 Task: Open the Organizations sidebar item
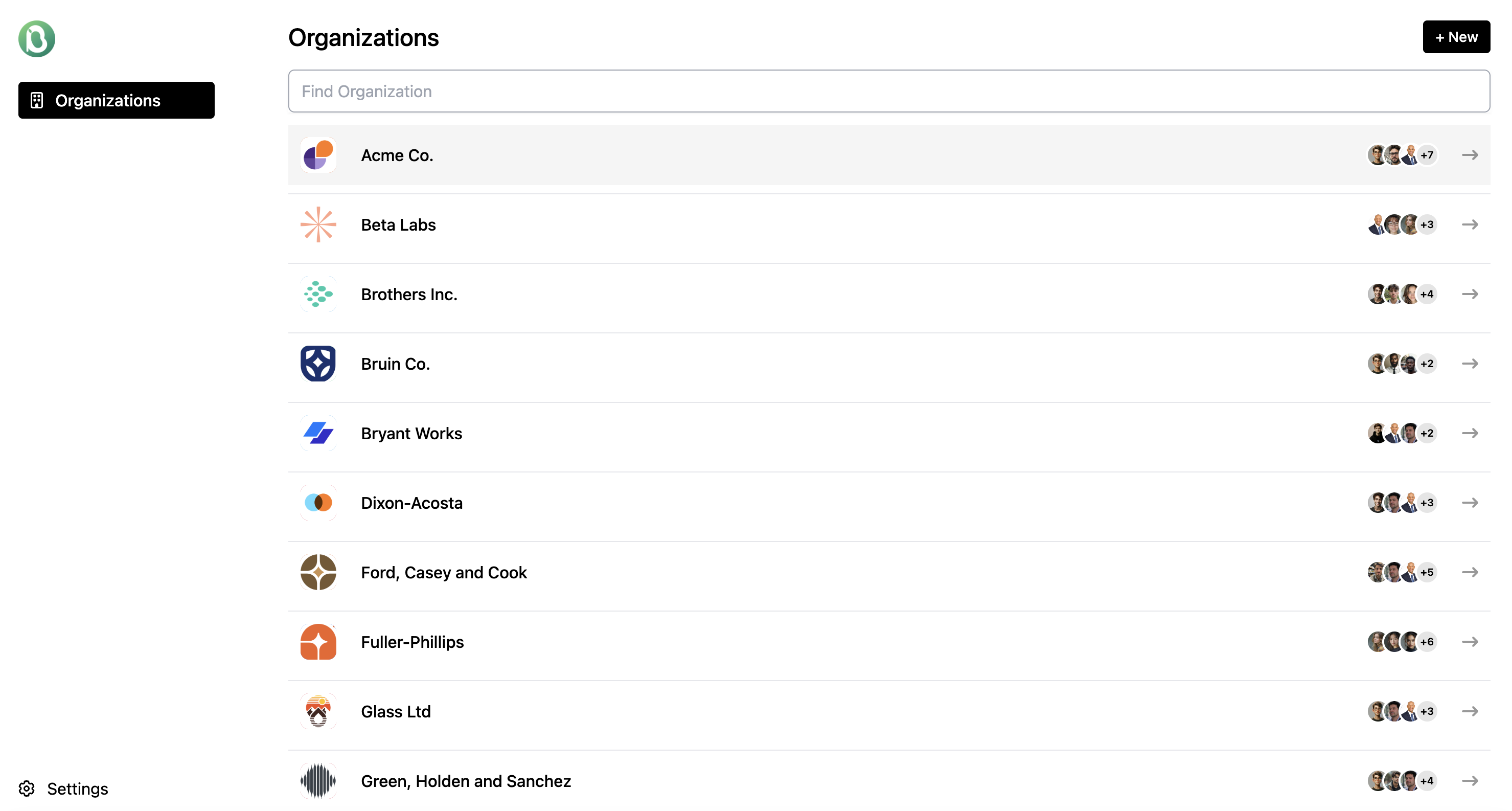116,100
